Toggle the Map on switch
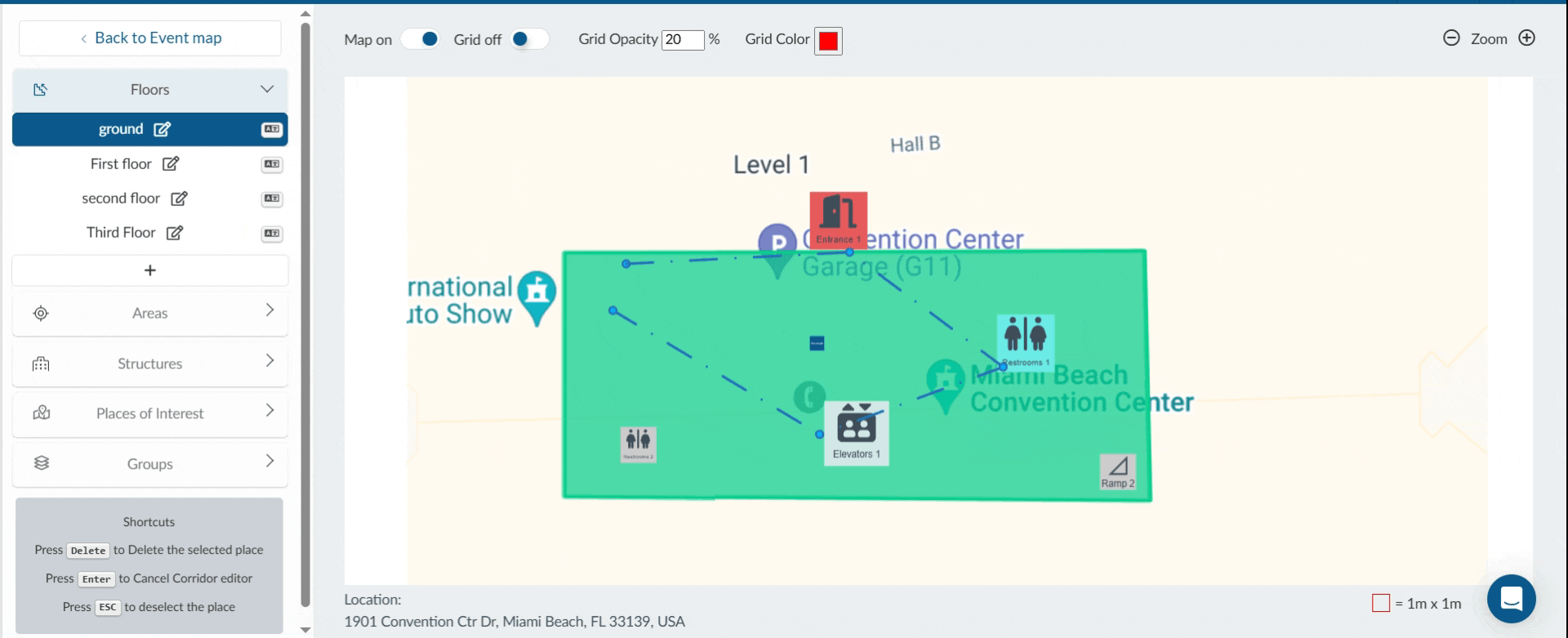The image size is (1568, 638). [x=421, y=39]
